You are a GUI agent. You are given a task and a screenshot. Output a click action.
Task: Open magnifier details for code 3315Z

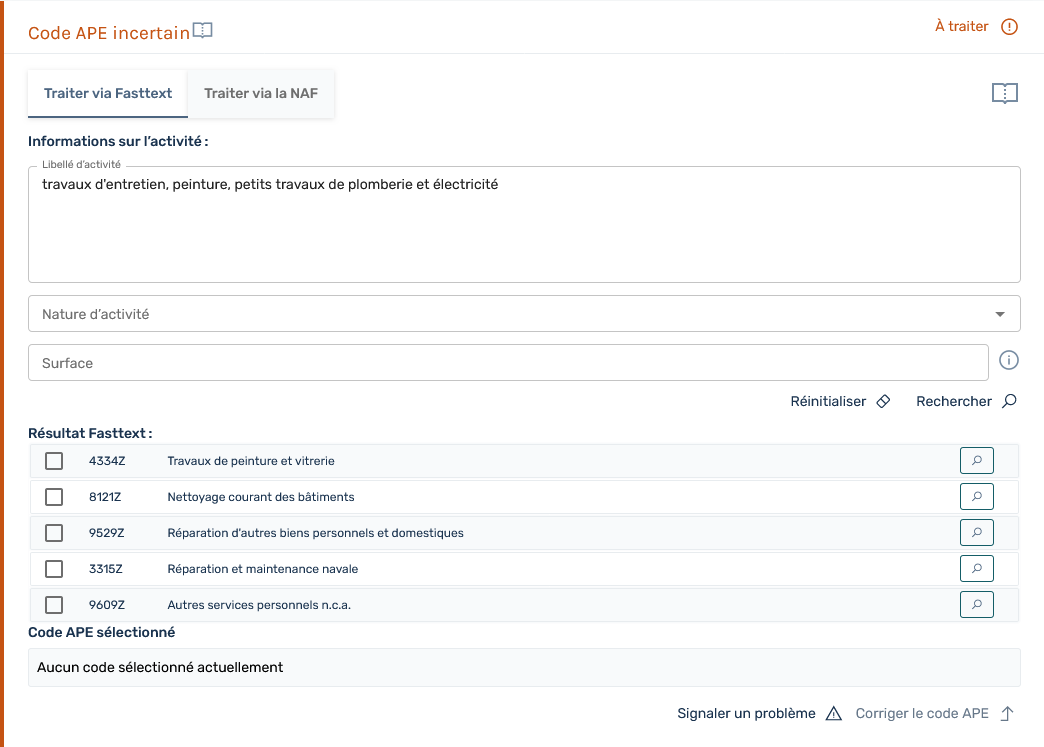tap(976, 569)
